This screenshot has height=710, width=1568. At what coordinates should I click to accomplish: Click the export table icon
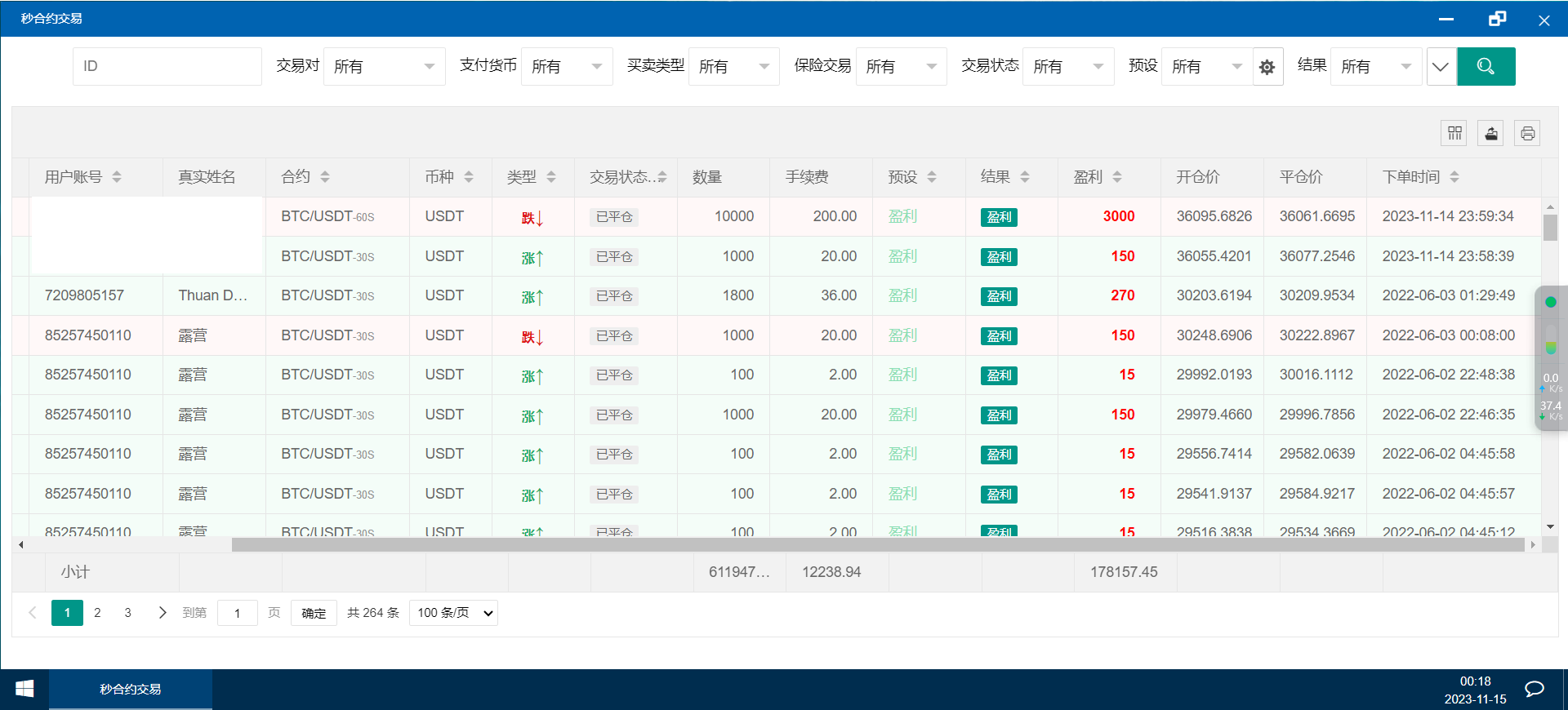(1491, 133)
